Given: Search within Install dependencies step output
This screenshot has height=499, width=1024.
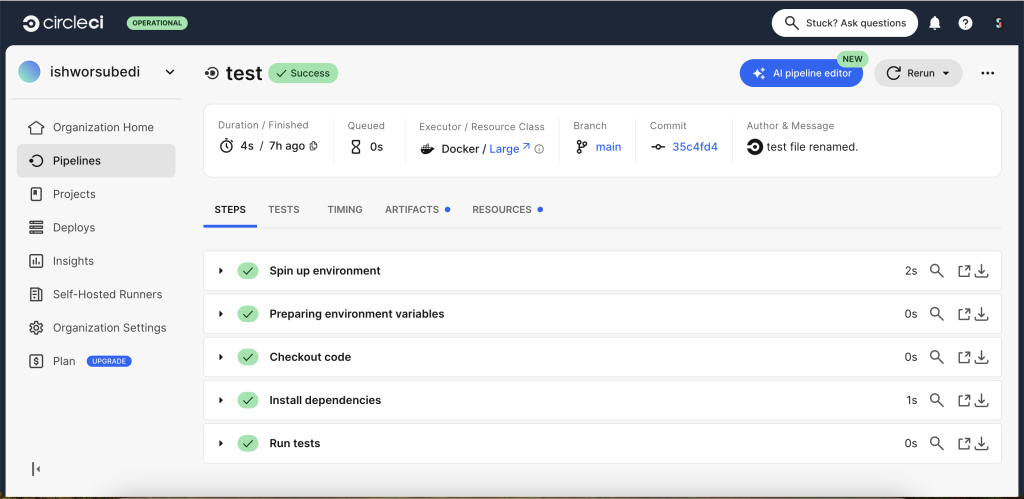Looking at the screenshot, I should point(937,400).
